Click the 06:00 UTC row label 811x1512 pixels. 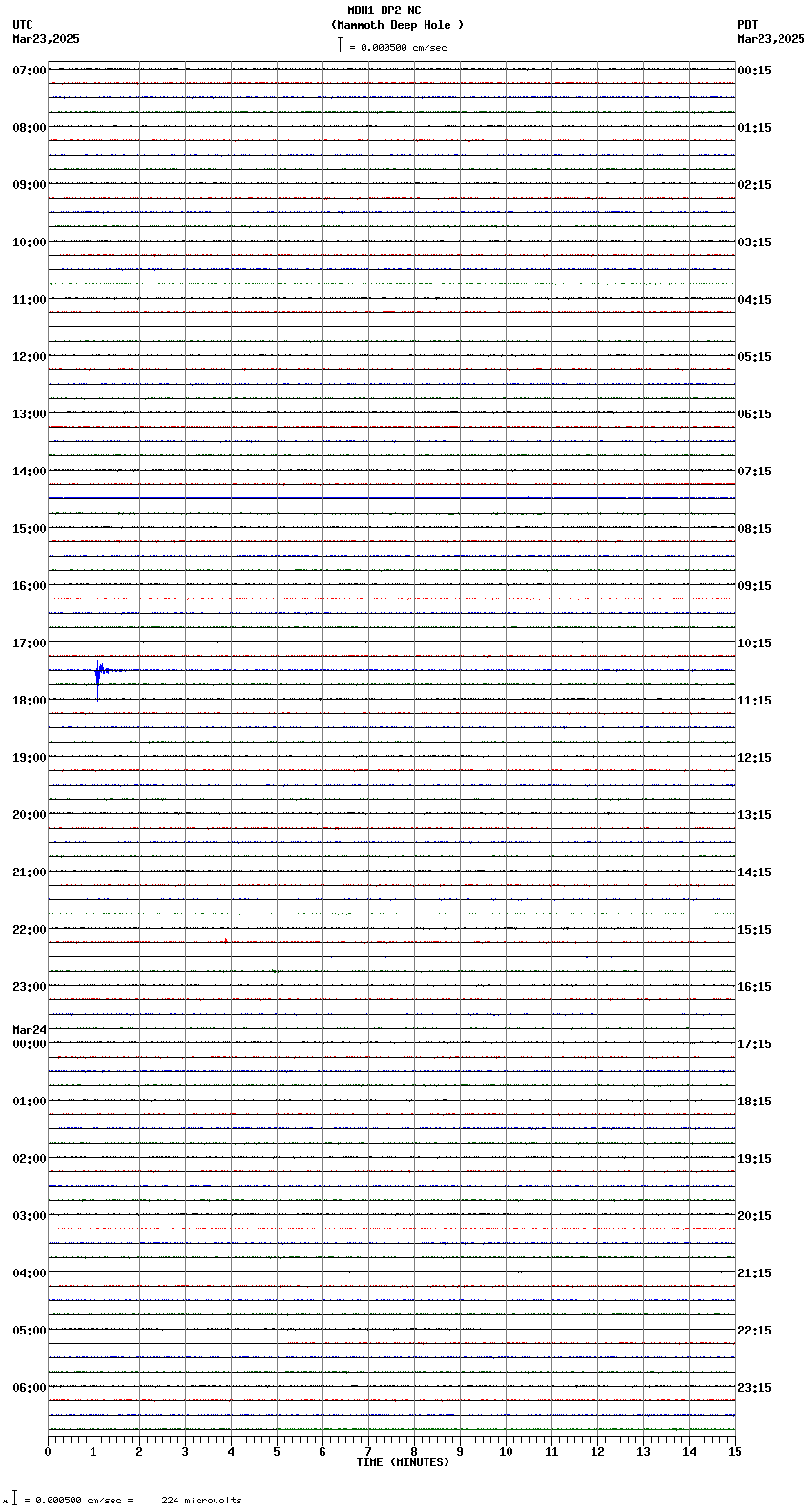tap(30, 1388)
